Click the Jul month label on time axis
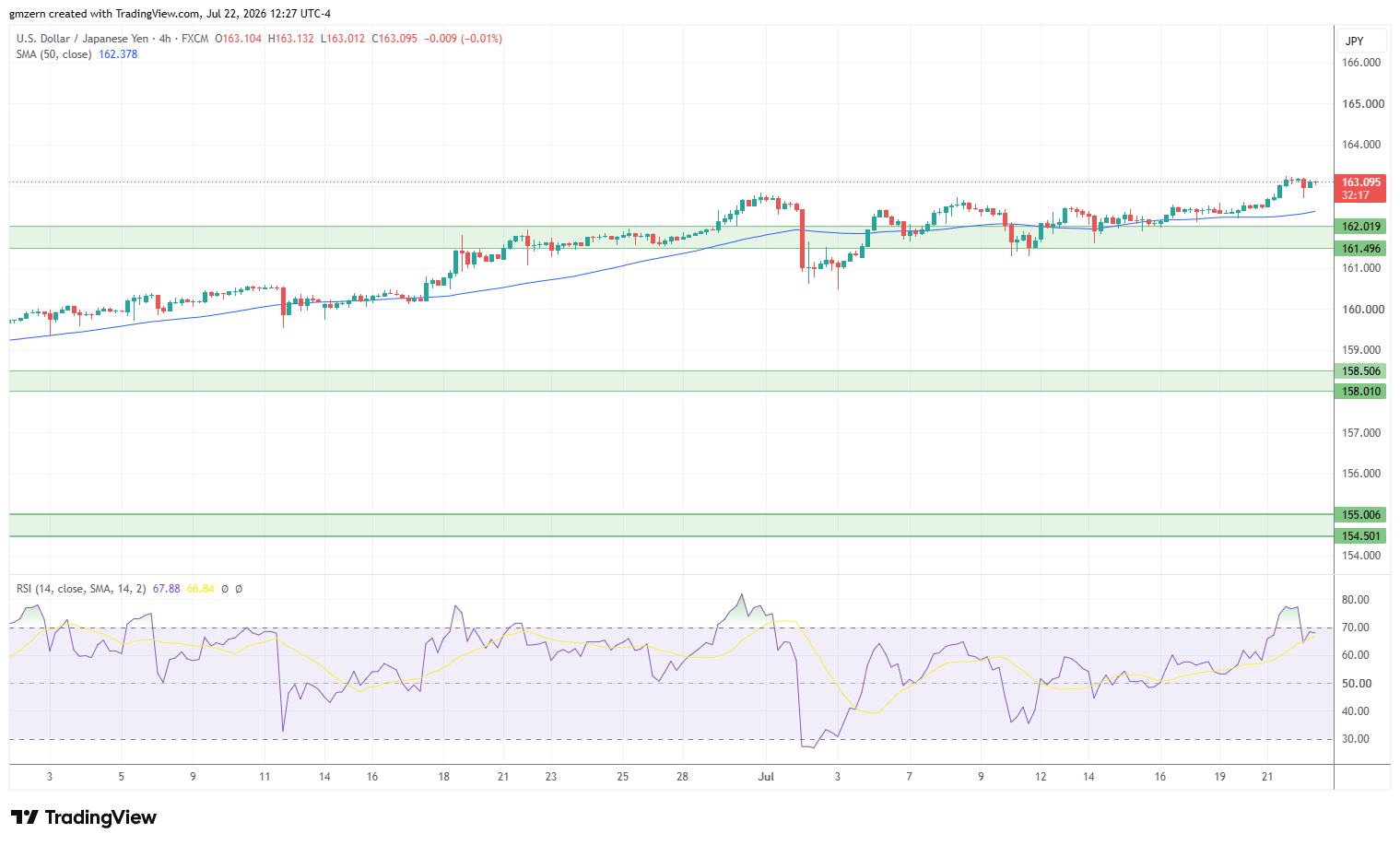This screenshot has height=845, width=1400. tap(766, 777)
